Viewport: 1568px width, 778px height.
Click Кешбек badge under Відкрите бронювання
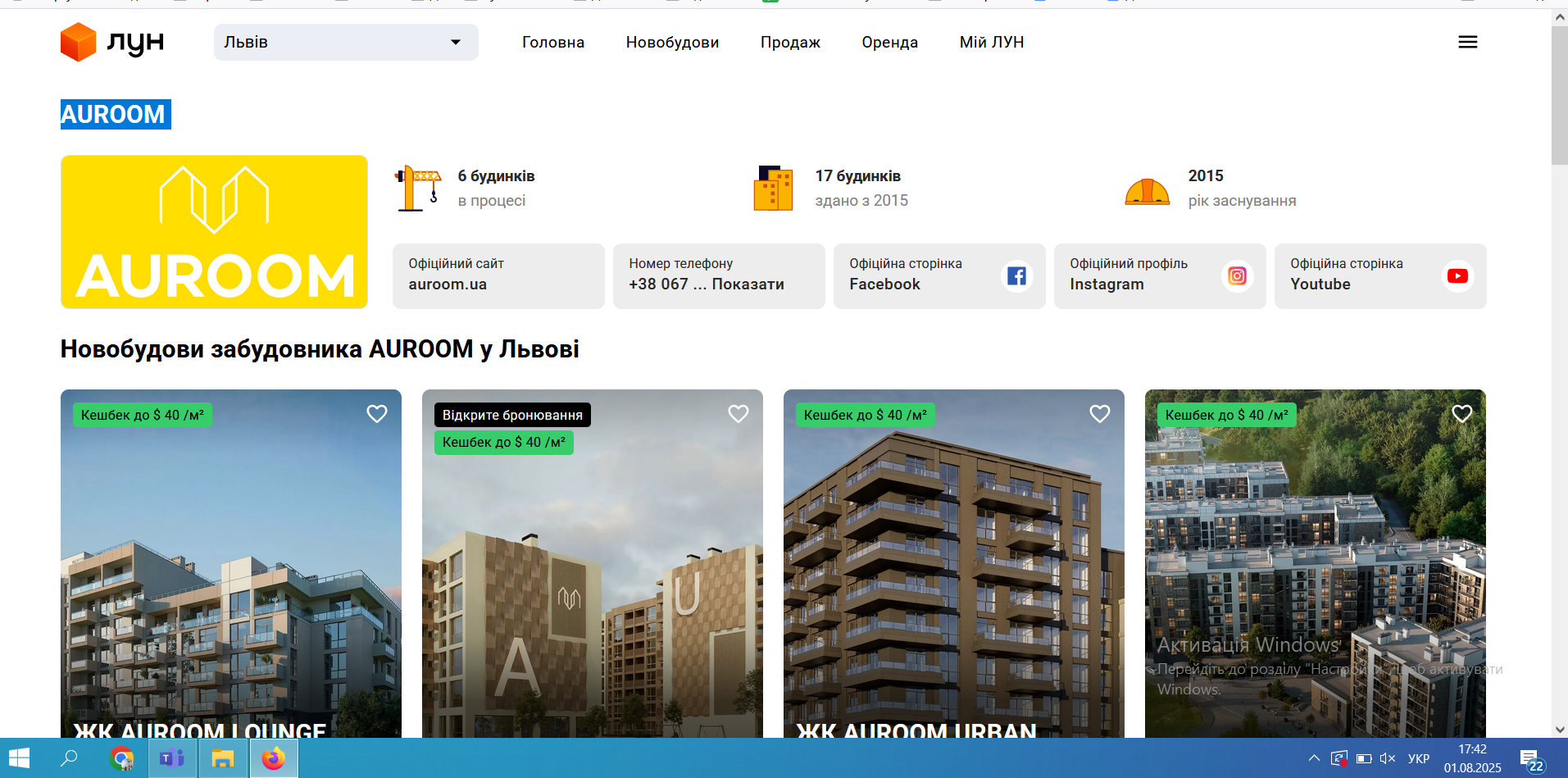pos(504,442)
